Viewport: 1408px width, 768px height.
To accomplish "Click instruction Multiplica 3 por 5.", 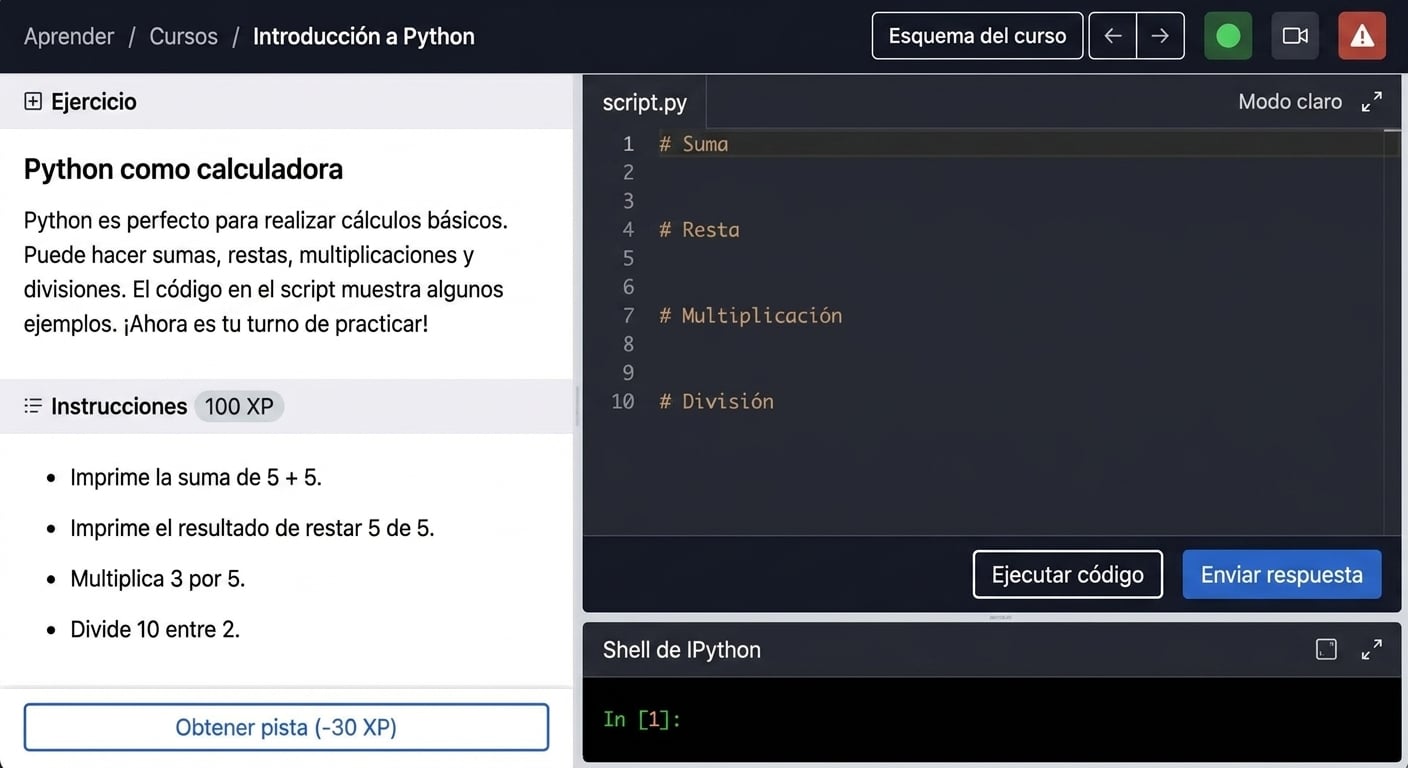I will 157,579.
